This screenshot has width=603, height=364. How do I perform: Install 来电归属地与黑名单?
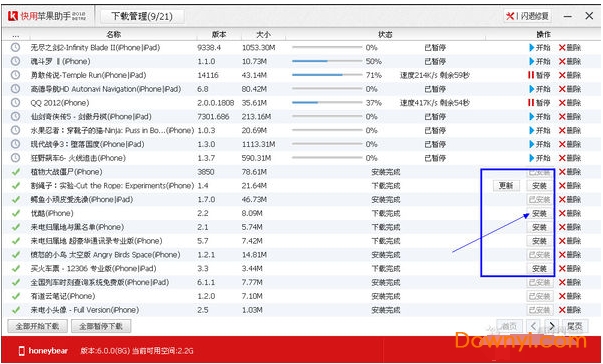pos(539,228)
